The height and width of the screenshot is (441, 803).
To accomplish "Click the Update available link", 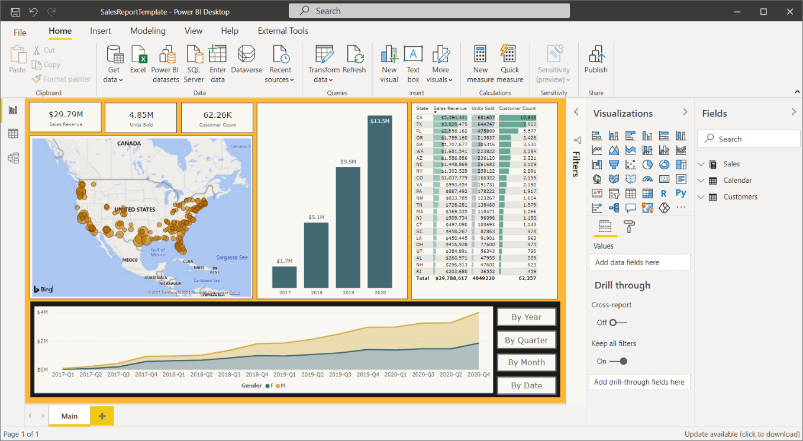I will click(742, 434).
